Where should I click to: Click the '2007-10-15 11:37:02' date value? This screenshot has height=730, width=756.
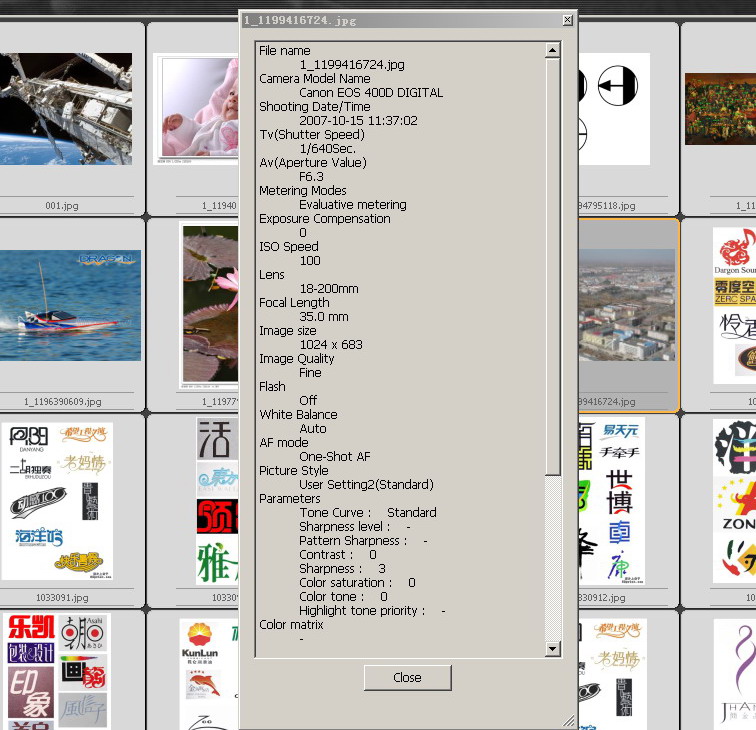pos(358,121)
